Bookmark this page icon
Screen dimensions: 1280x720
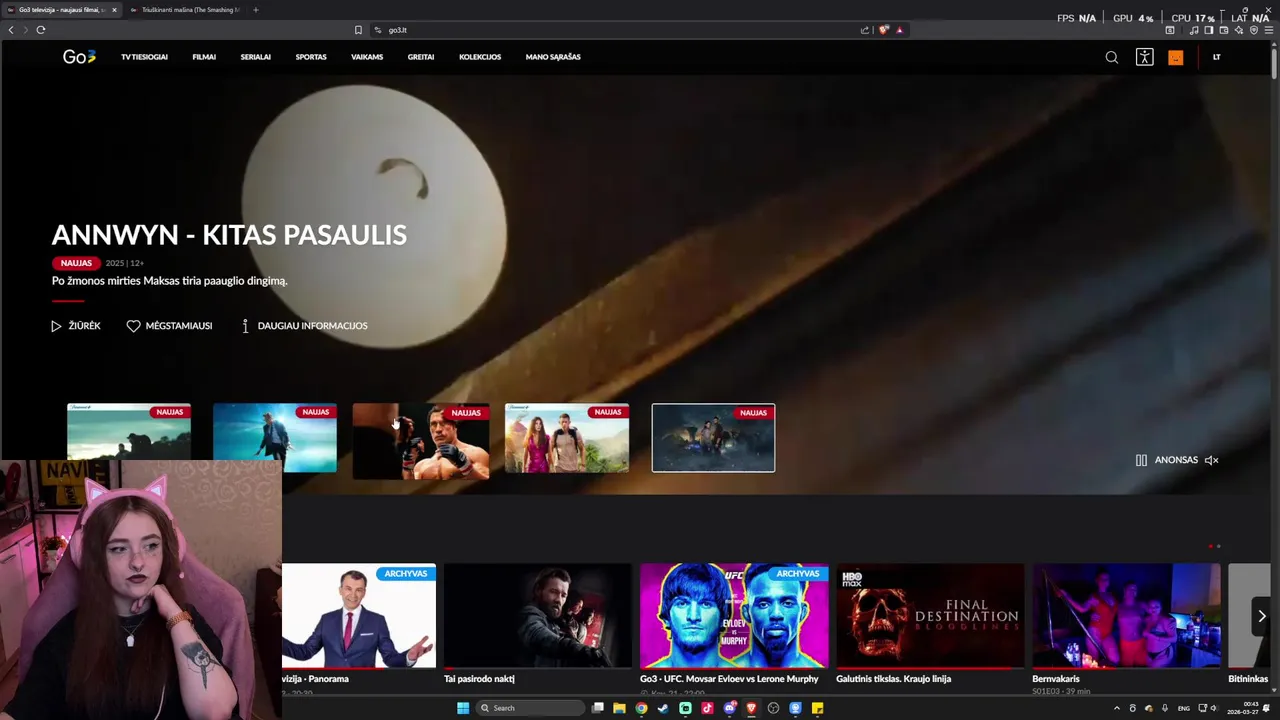click(x=358, y=30)
